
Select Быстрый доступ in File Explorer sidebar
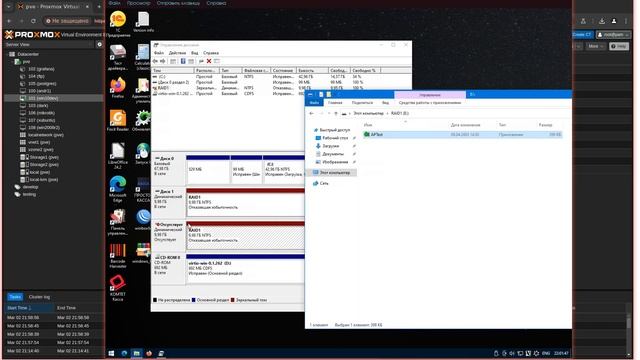coord(331,130)
